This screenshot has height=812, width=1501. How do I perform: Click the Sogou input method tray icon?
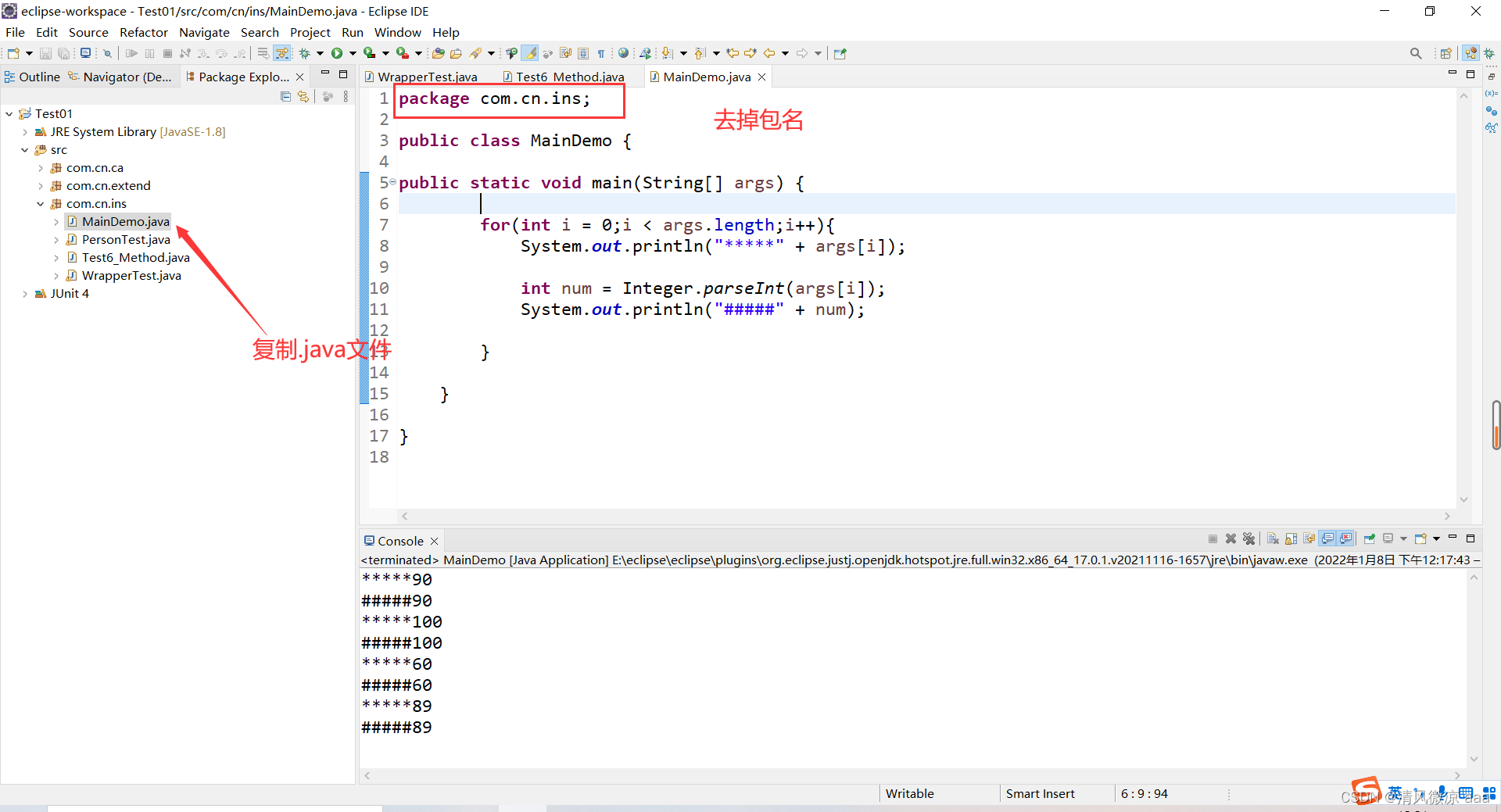pos(1367,789)
